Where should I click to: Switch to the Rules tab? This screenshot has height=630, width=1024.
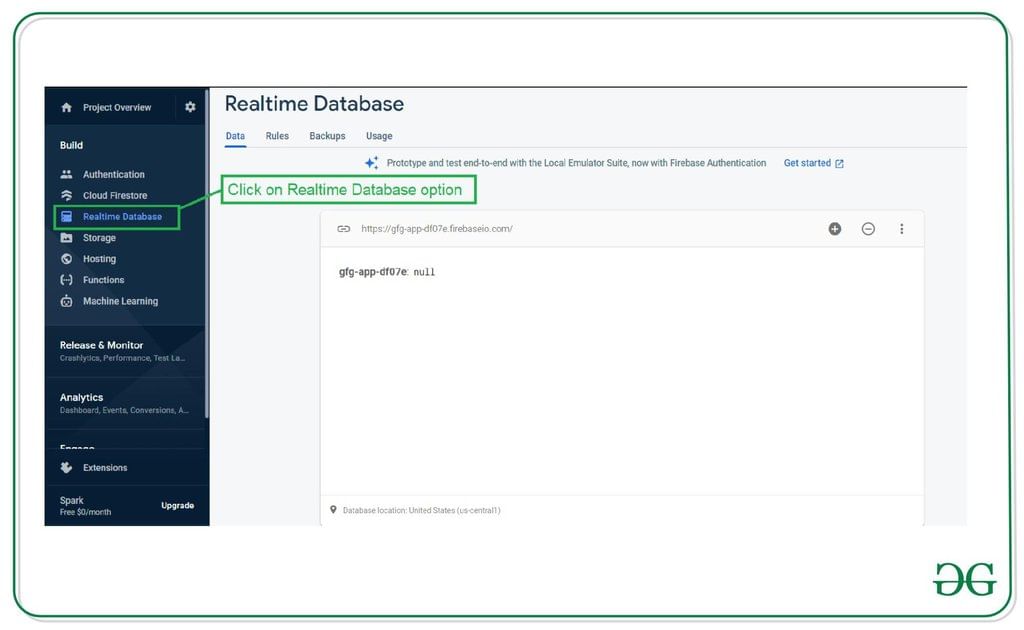[x=277, y=135]
